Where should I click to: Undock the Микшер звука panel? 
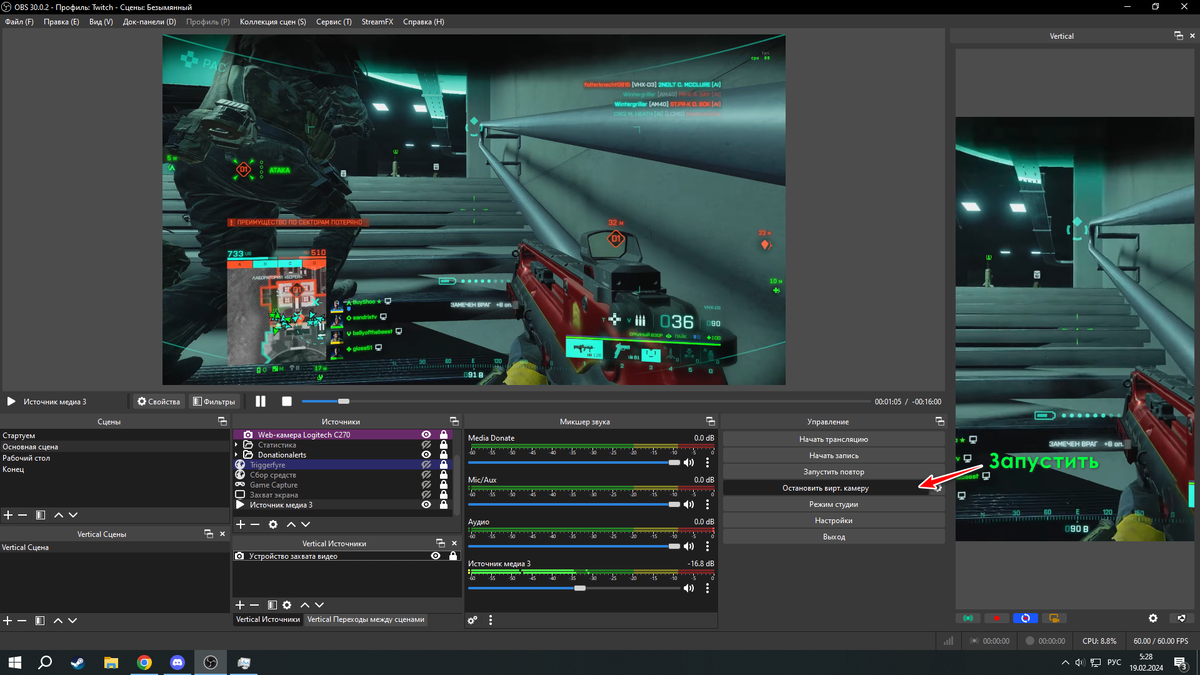click(710, 422)
